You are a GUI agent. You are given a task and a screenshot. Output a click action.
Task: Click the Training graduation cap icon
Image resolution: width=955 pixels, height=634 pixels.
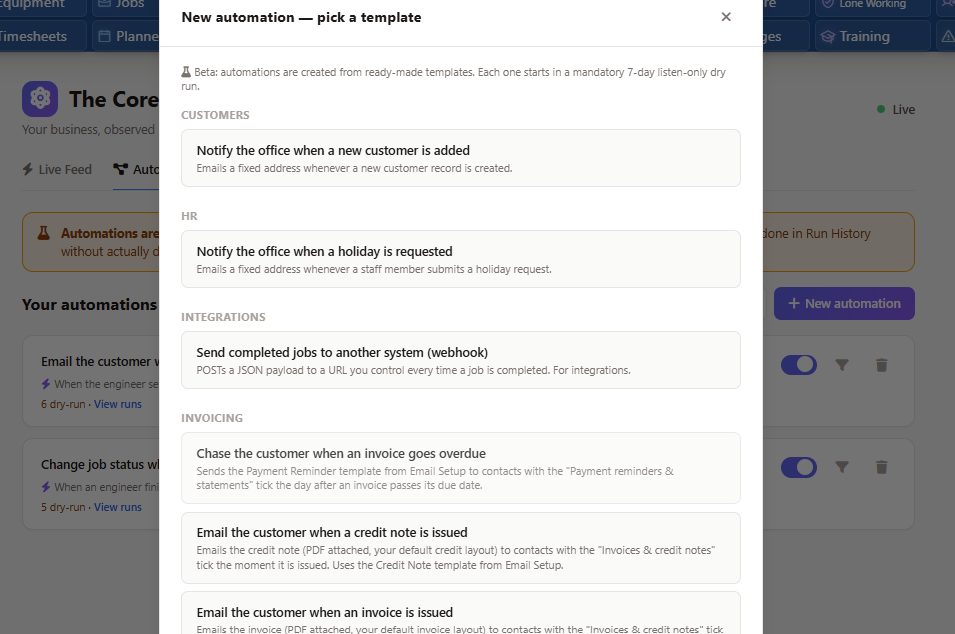827,37
